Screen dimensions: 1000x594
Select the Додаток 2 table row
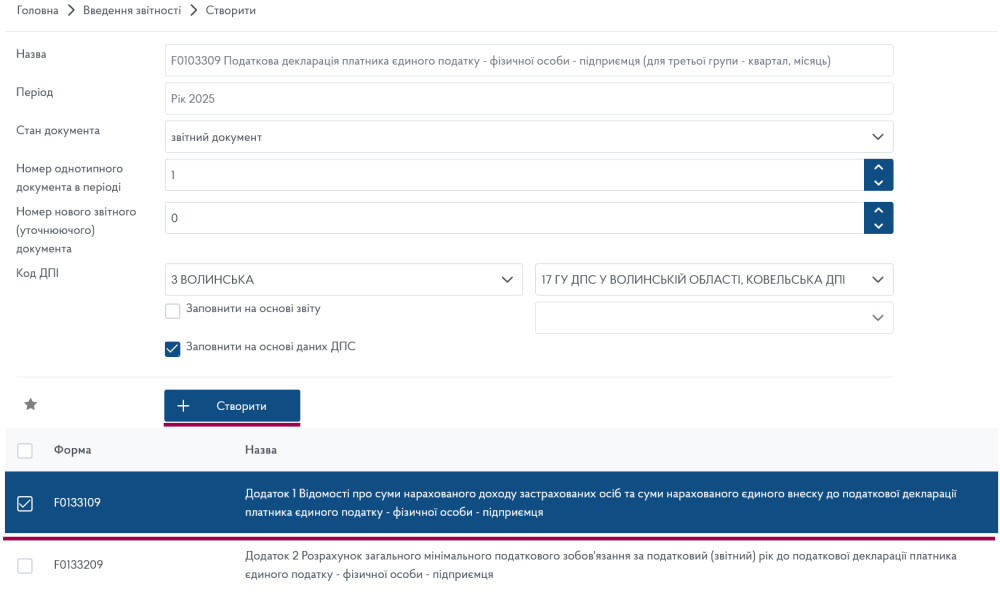600,566
